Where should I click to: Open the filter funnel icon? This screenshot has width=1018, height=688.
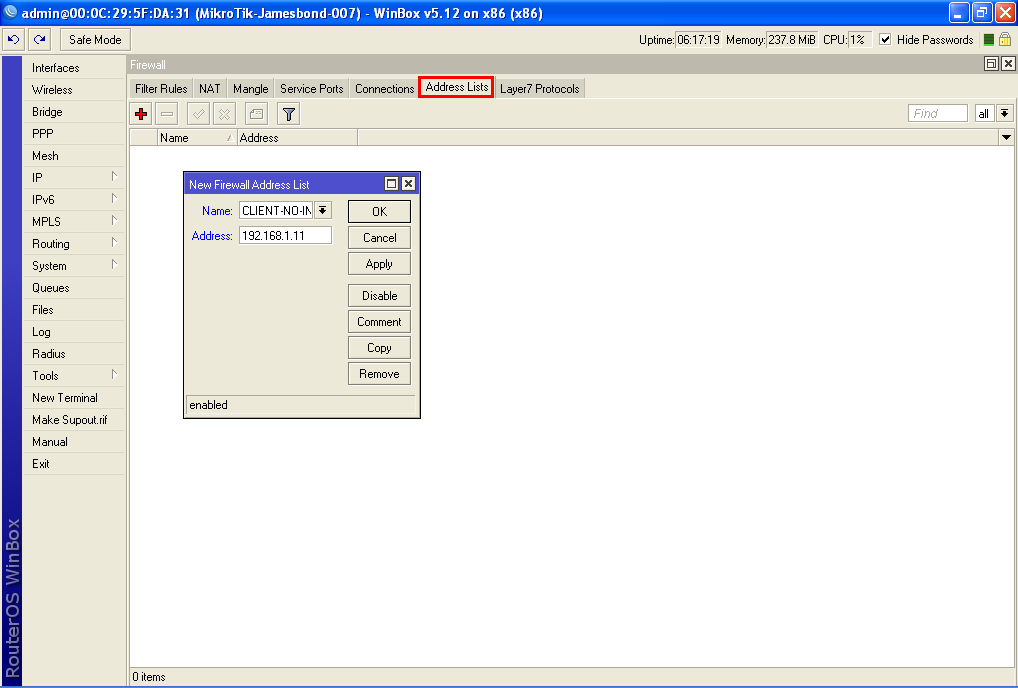point(288,114)
